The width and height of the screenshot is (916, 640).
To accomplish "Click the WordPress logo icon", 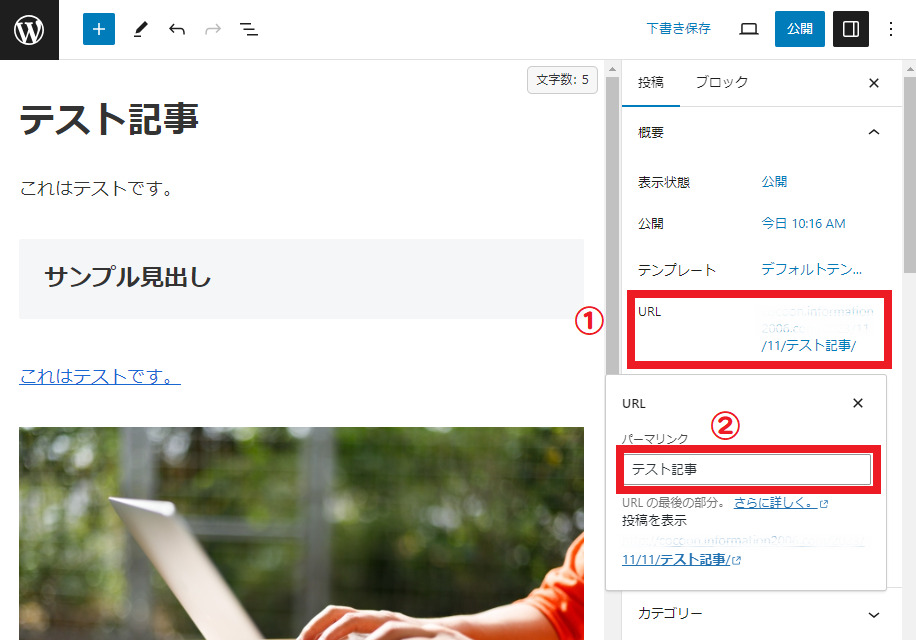I will click(x=29, y=29).
